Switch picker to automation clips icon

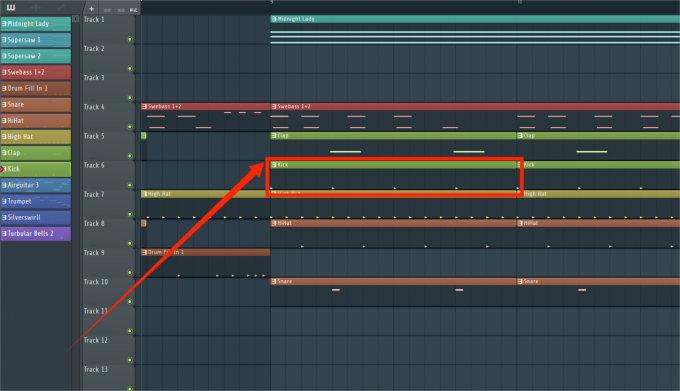coord(61,7)
